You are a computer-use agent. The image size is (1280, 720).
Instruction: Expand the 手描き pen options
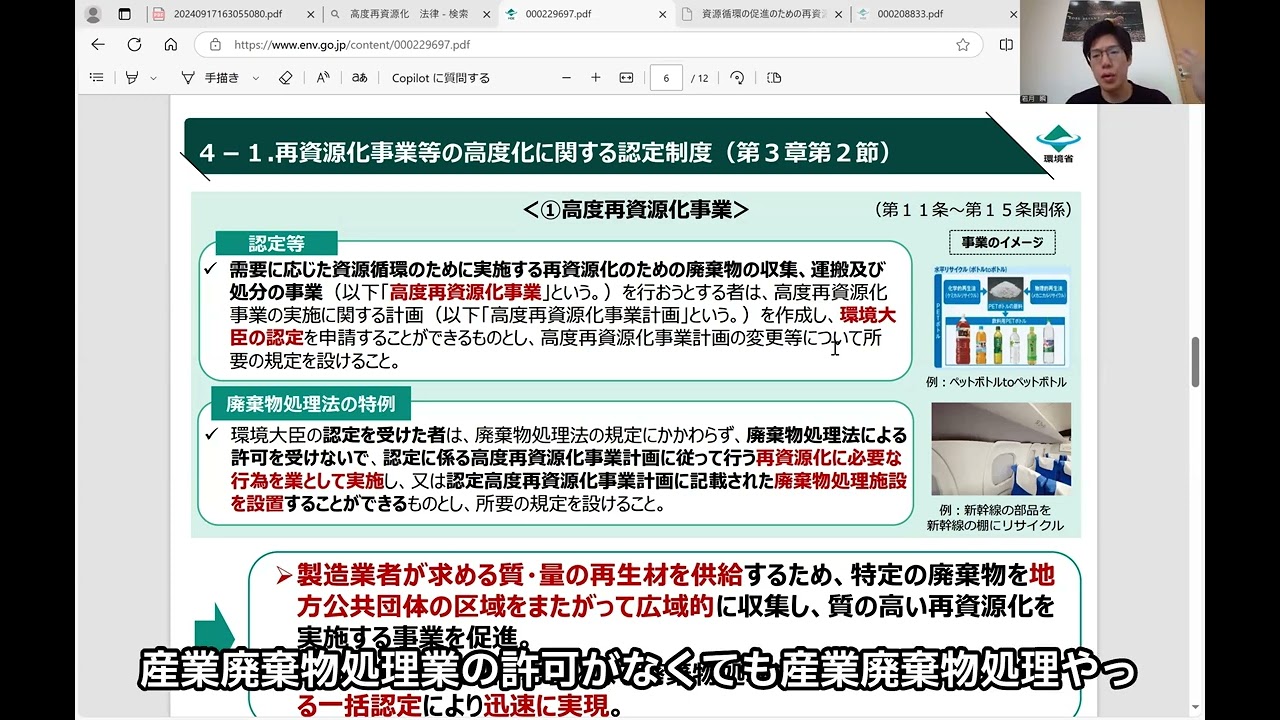click(x=256, y=78)
